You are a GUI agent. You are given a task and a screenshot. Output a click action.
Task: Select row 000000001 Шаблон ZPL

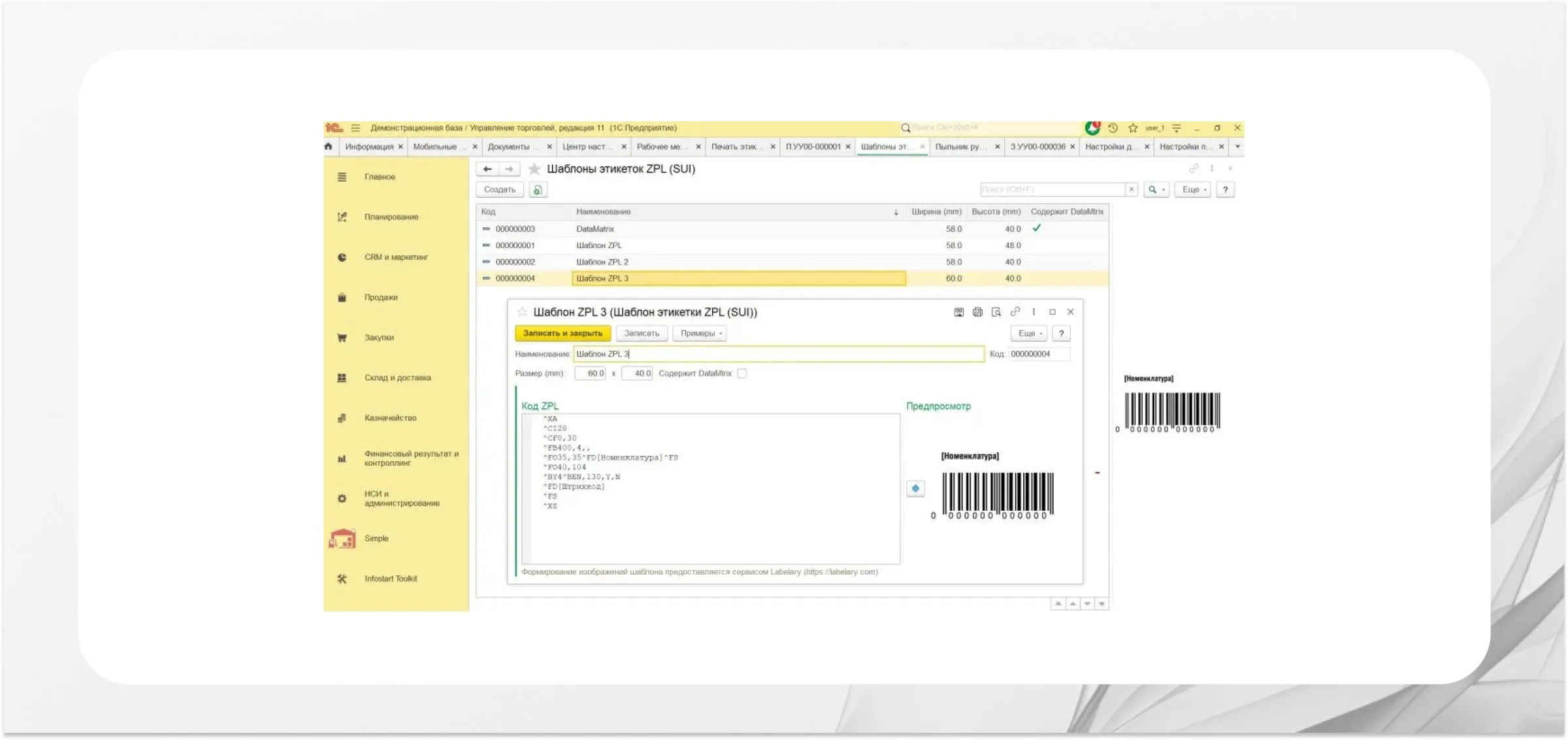coord(792,246)
